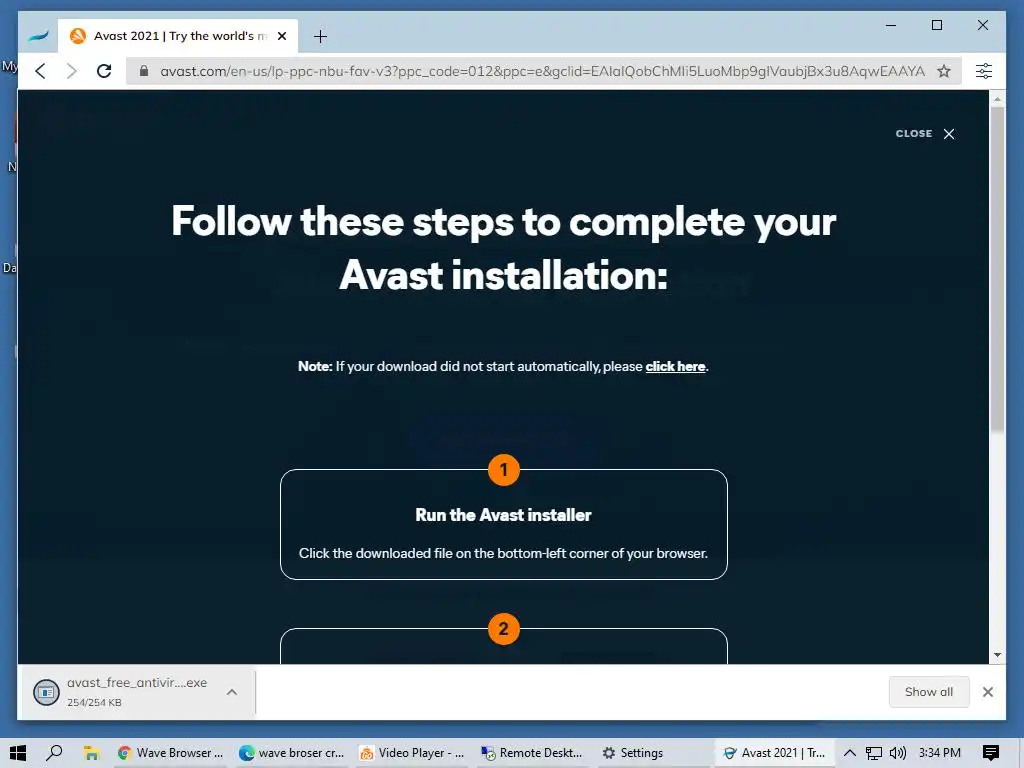Reload the Avast page
1024x768 pixels.
(104, 71)
